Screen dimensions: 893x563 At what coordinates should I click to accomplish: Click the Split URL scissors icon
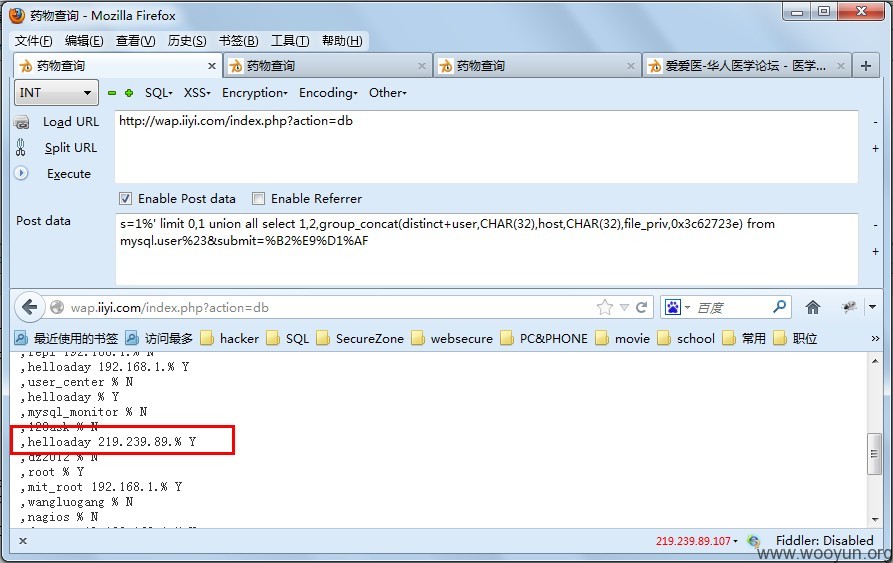pyautogui.click(x=21, y=147)
